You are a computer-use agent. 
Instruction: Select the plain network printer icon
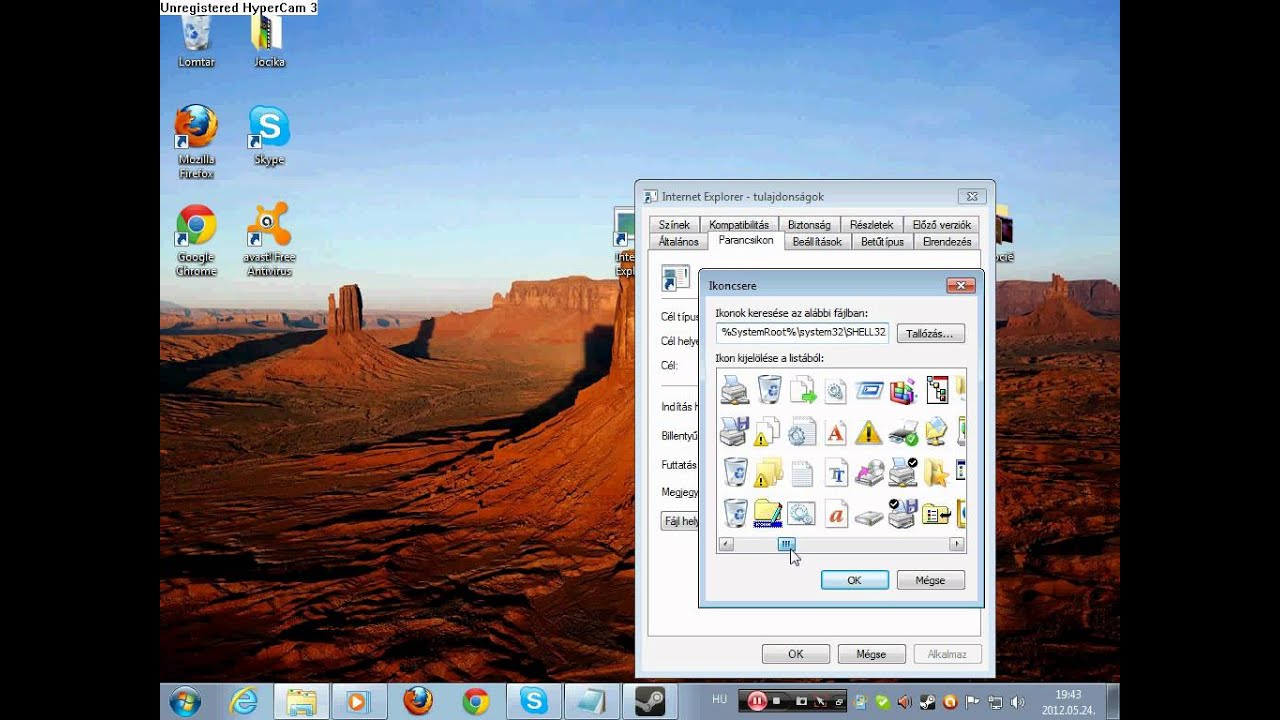tap(734, 390)
